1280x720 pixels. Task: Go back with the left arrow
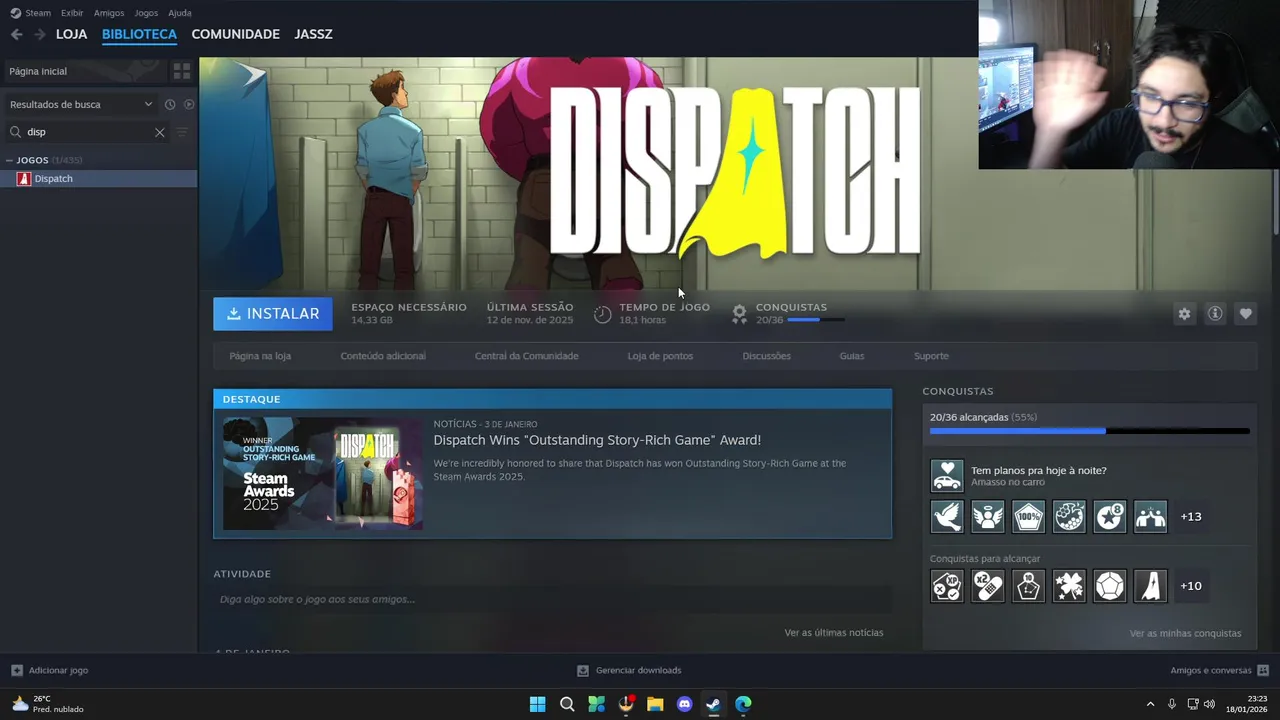pyautogui.click(x=16, y=34)
